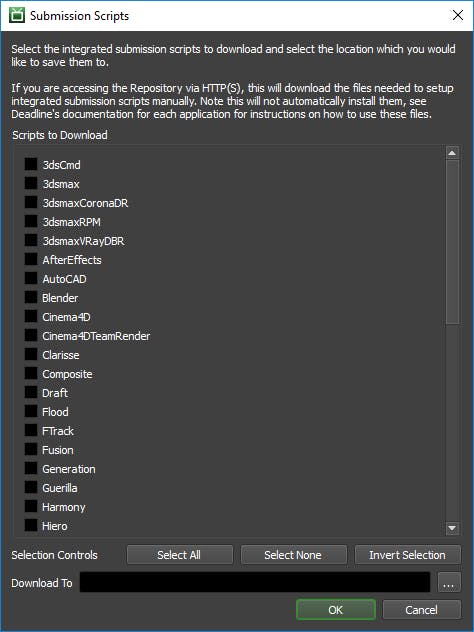The height and width of the screenshot is (632, 474).
Task: Click the script list scrollbar thumb
Action: (452, 242)
